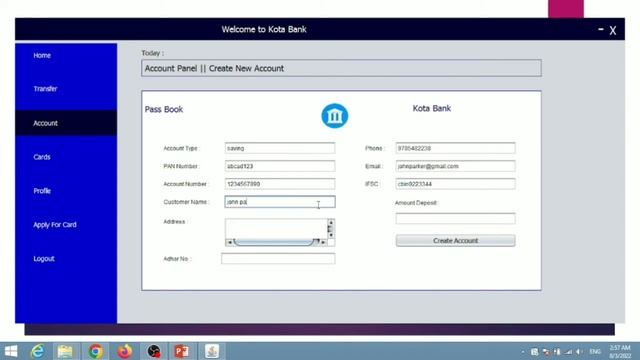Click the Today label

(x=153, y=53)
